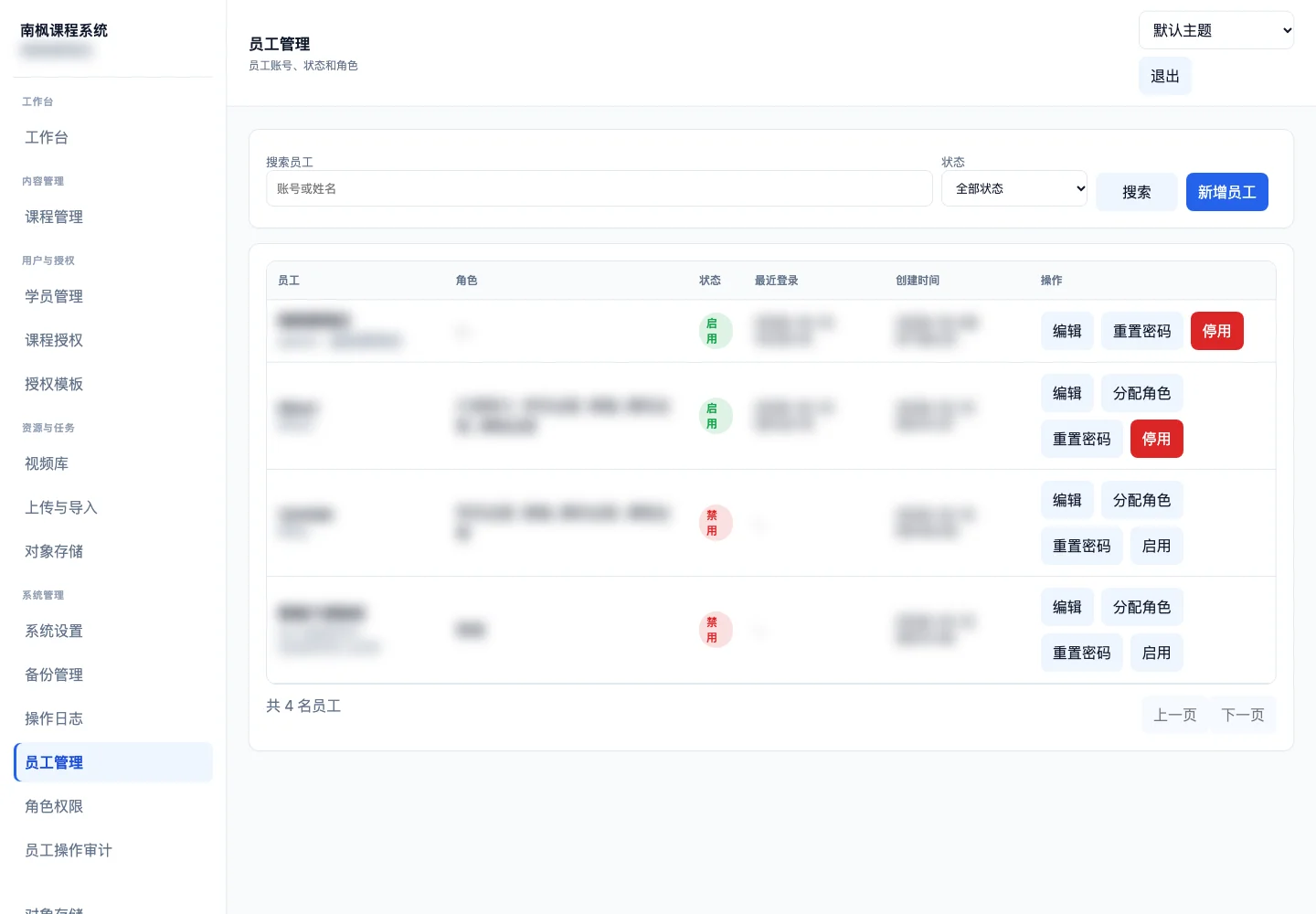Click the 搜索 button
This screenshot has width=1316, height=914.
coord(1136,192)
